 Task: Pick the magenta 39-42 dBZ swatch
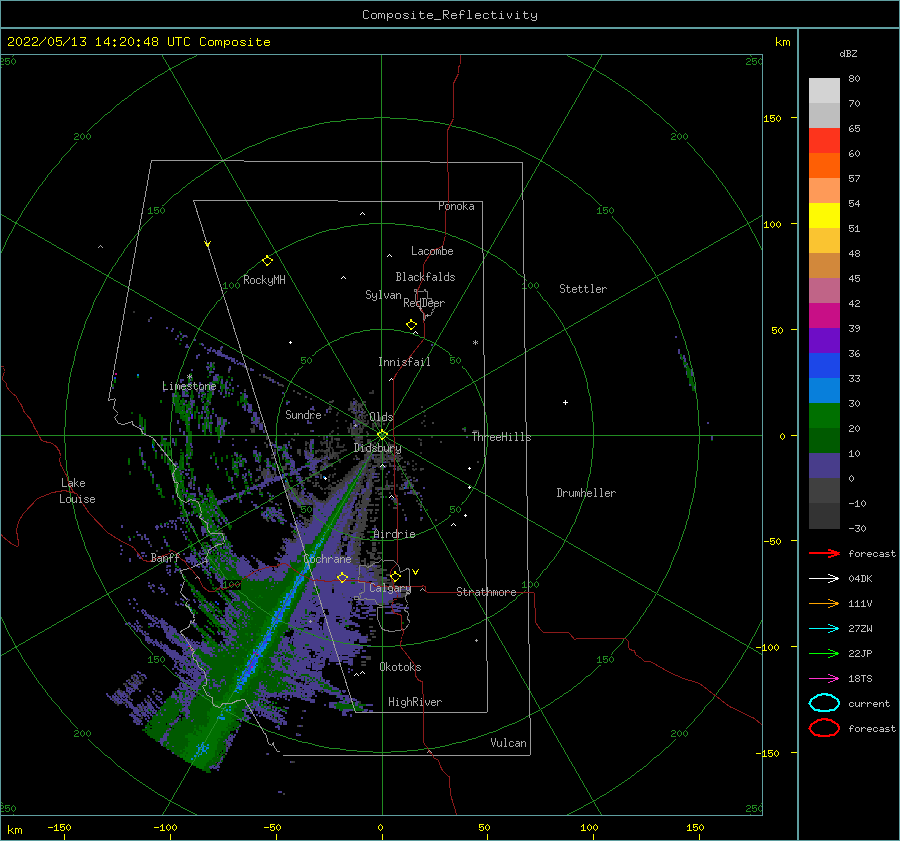click(824, 316)
